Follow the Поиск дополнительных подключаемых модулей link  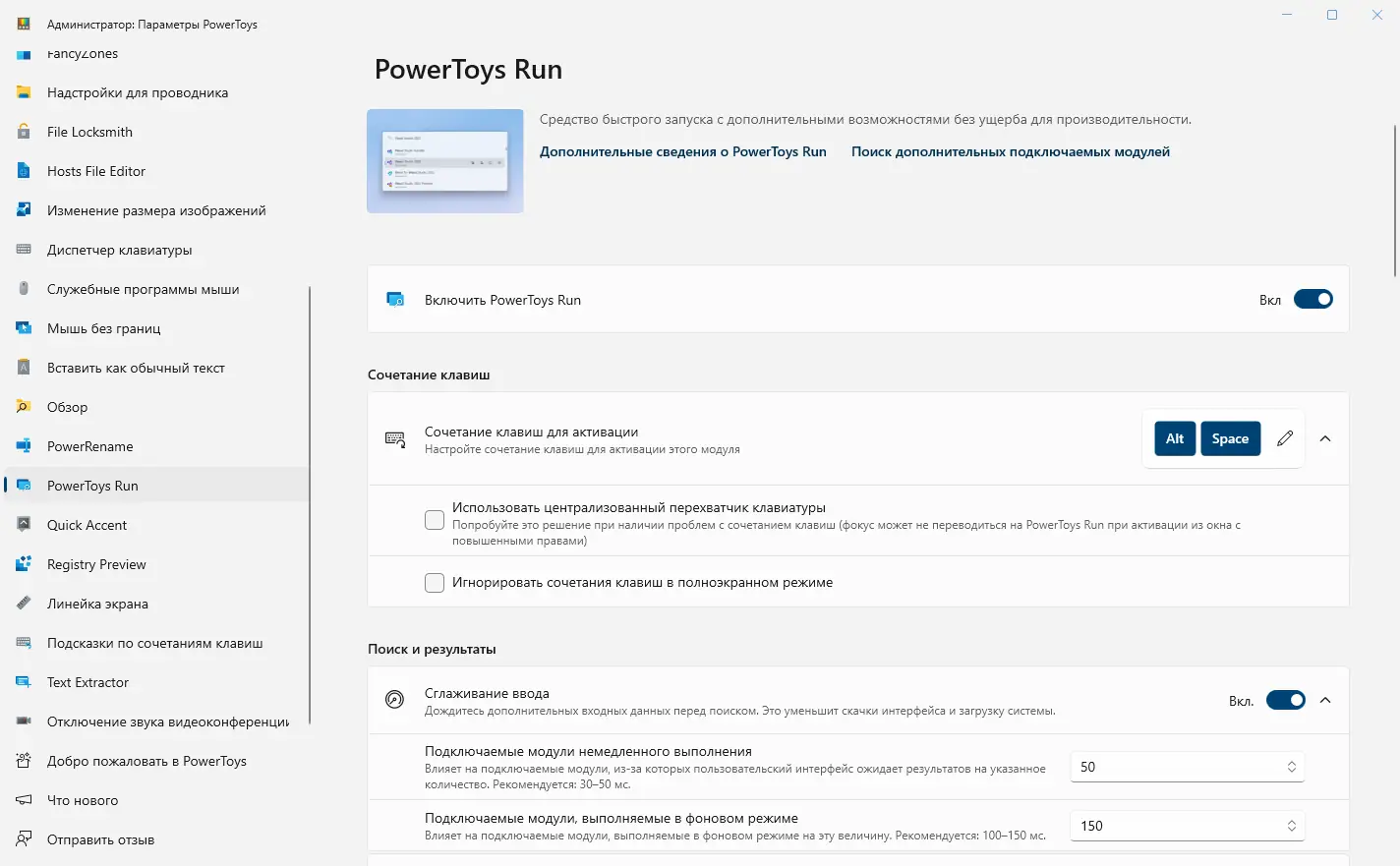coord(1011,151)
